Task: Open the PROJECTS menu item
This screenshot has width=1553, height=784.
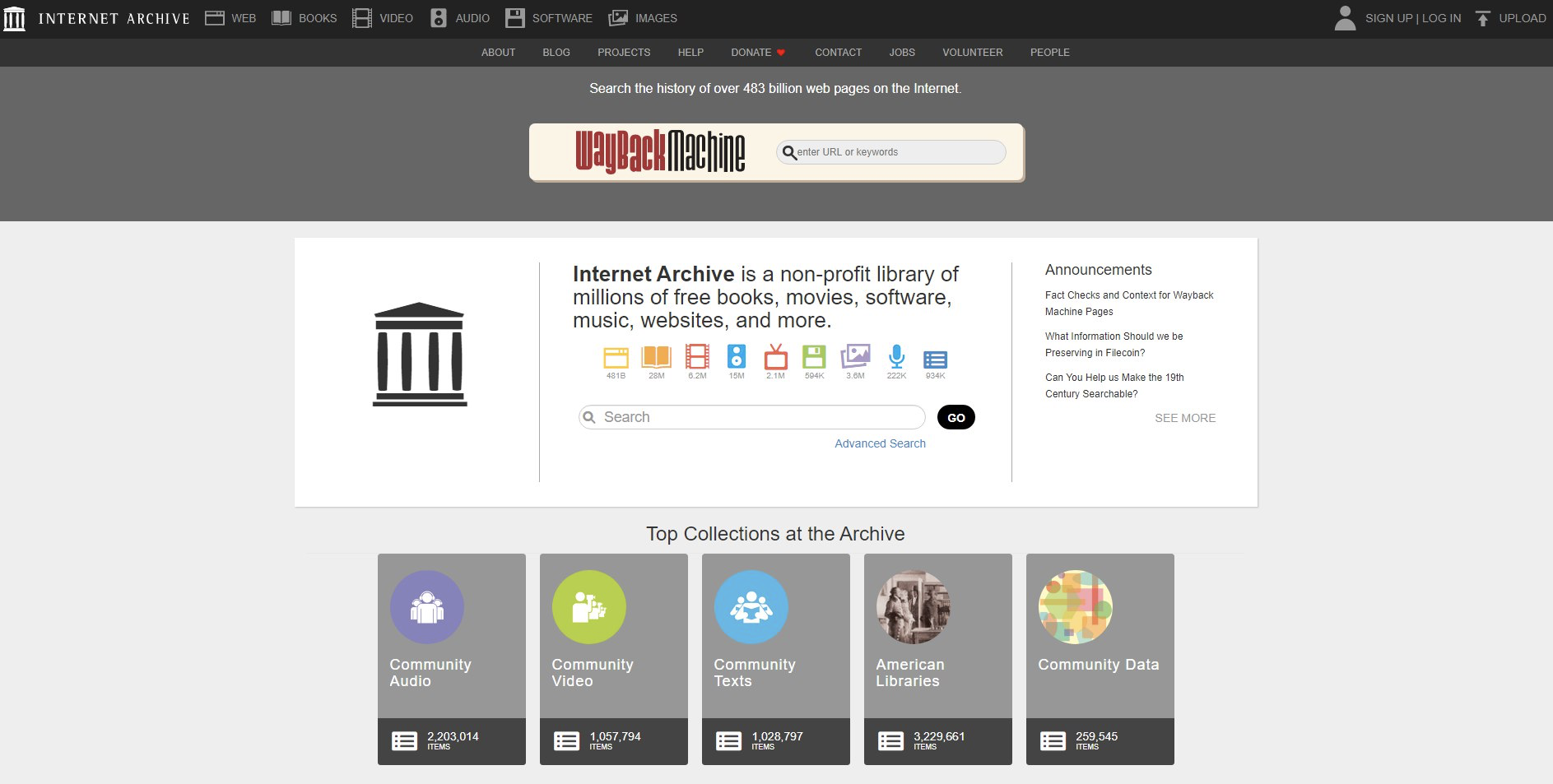Action: (624, 52)
